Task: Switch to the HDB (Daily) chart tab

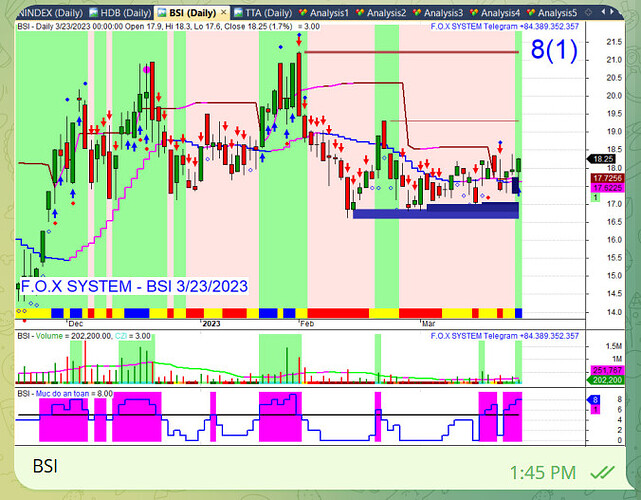Action: [120, 13]
